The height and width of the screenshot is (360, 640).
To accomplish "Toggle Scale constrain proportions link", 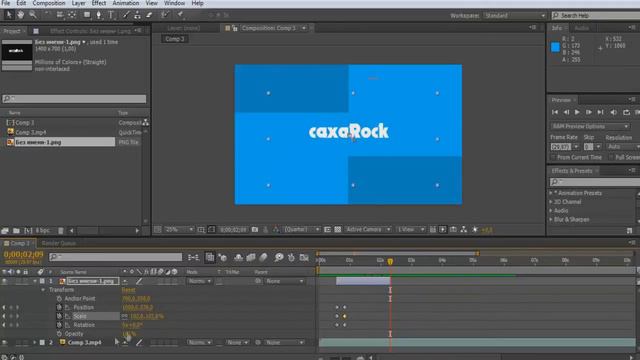I will pos(125,316).
